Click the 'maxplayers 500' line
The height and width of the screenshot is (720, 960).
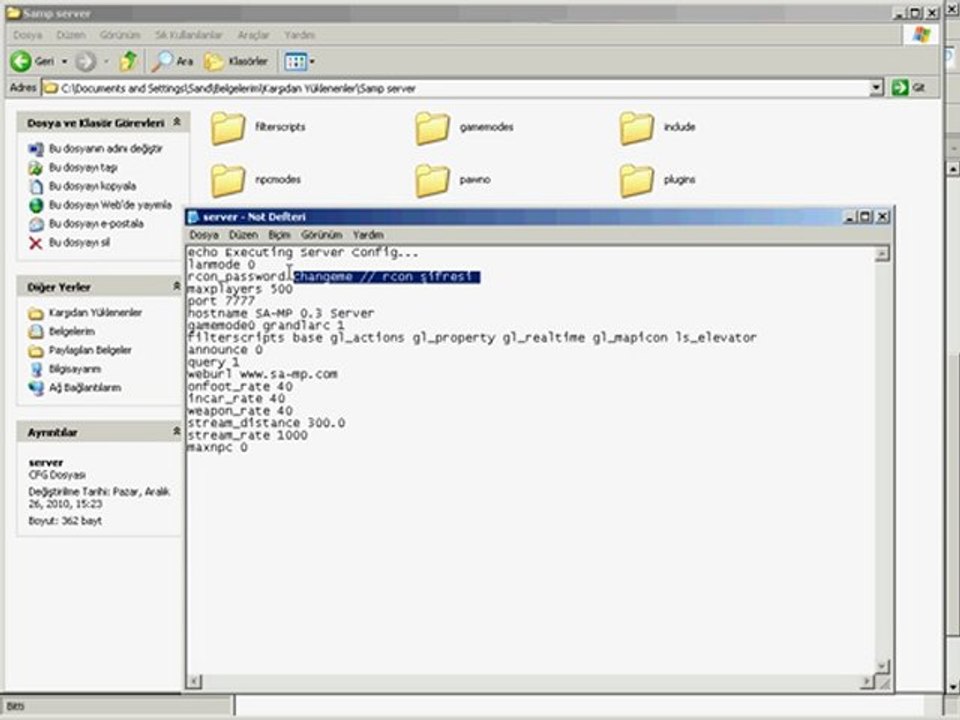pos(240,289)
